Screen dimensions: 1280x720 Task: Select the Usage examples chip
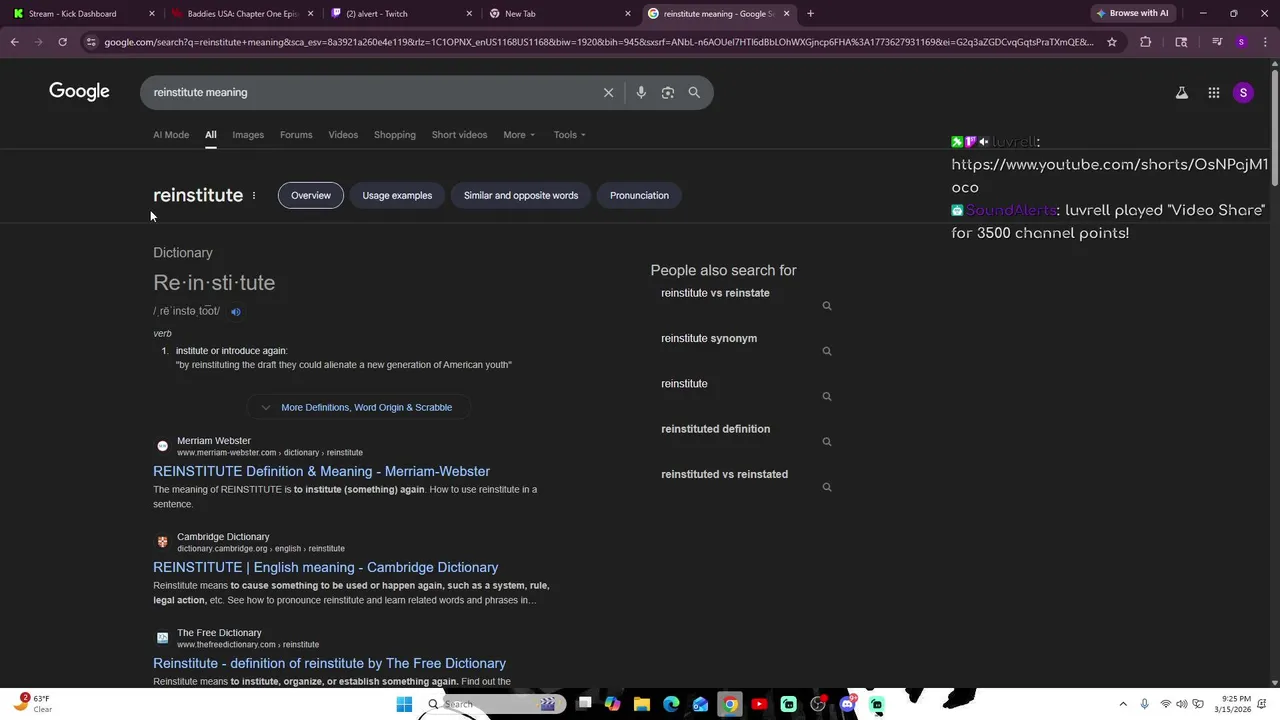click(397, 195)
